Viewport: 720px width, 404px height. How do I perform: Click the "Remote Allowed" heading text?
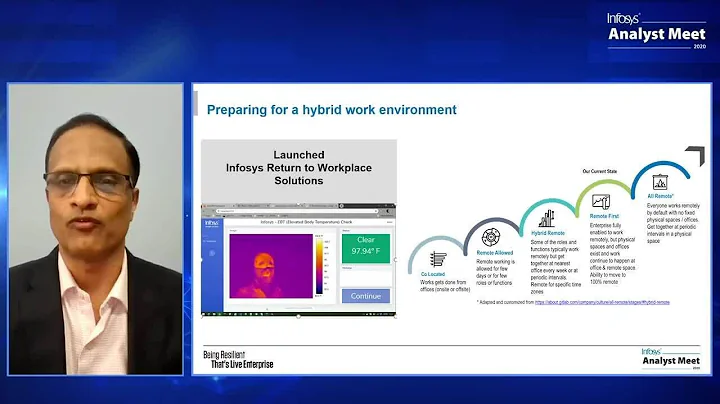tap(495, 253)
